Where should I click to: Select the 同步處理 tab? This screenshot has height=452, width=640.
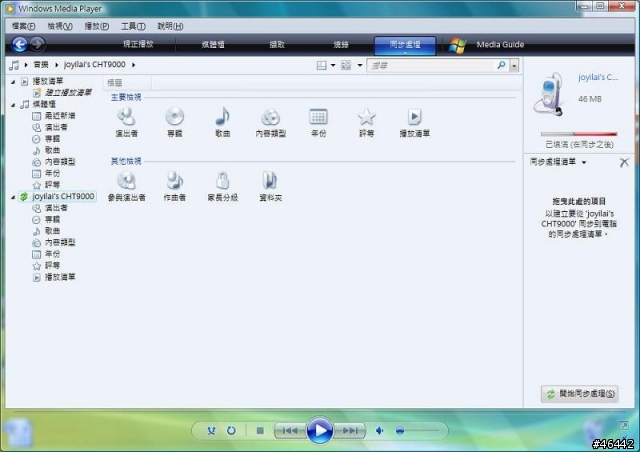point(405,45)
